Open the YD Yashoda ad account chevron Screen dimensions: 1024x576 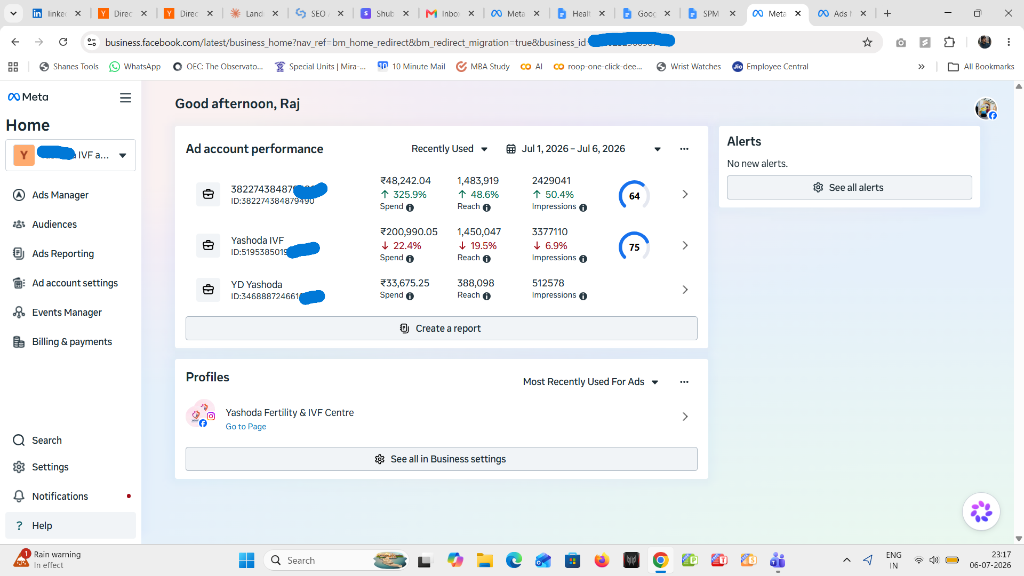[x=685, y=290]
